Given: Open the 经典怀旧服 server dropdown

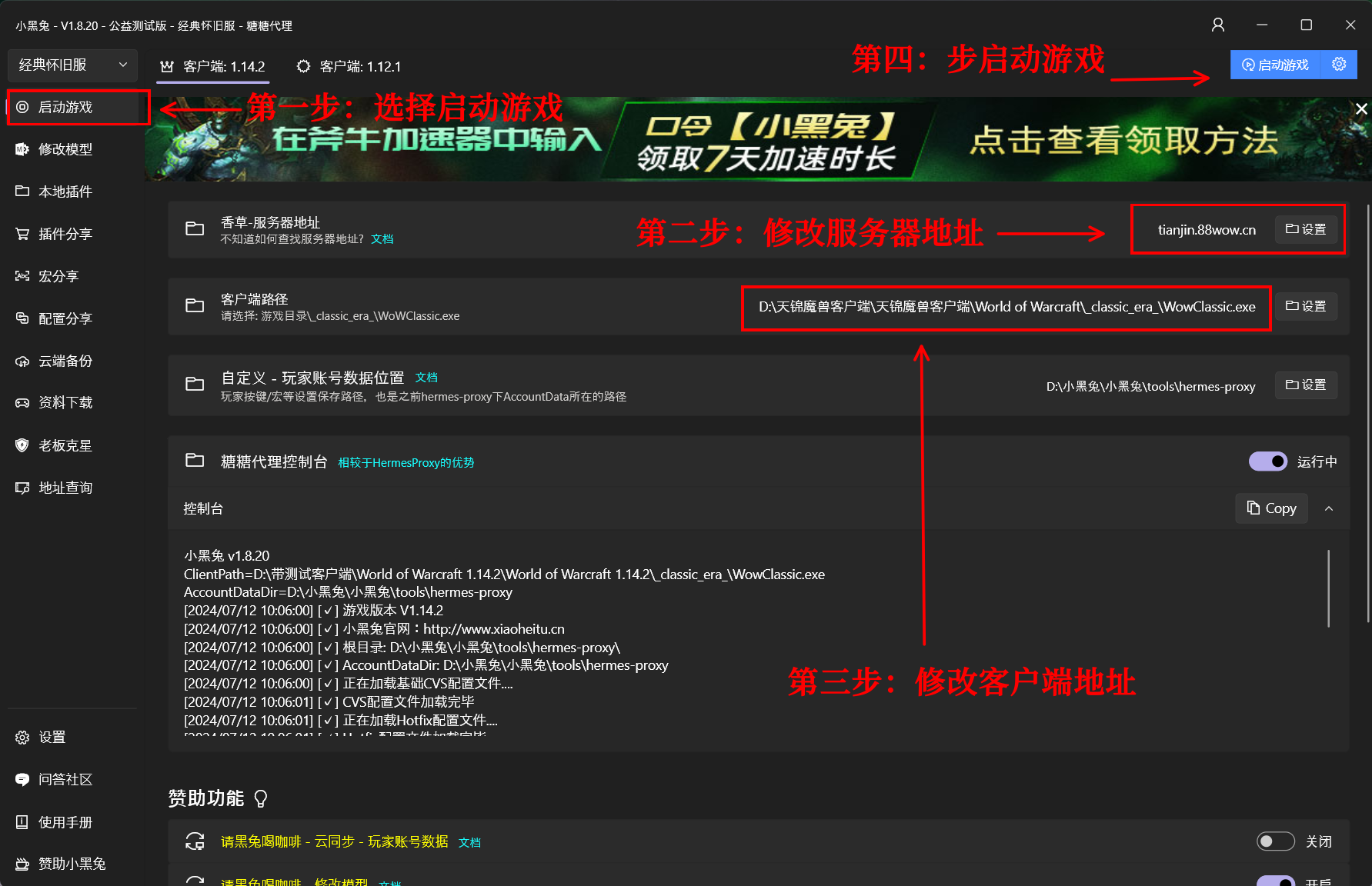Looking at the screenshot, I should (72, 65).
